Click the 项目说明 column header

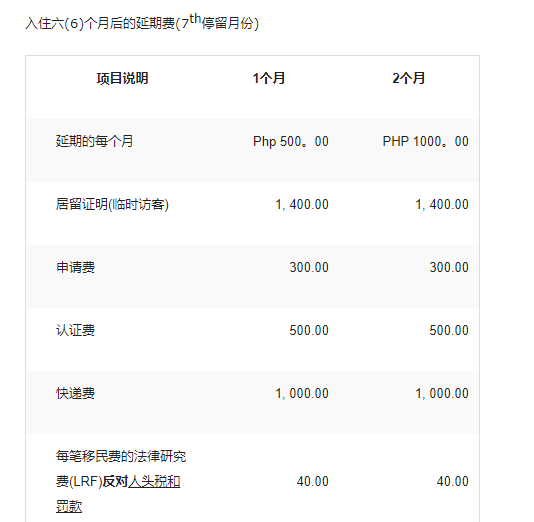[122, 78]
